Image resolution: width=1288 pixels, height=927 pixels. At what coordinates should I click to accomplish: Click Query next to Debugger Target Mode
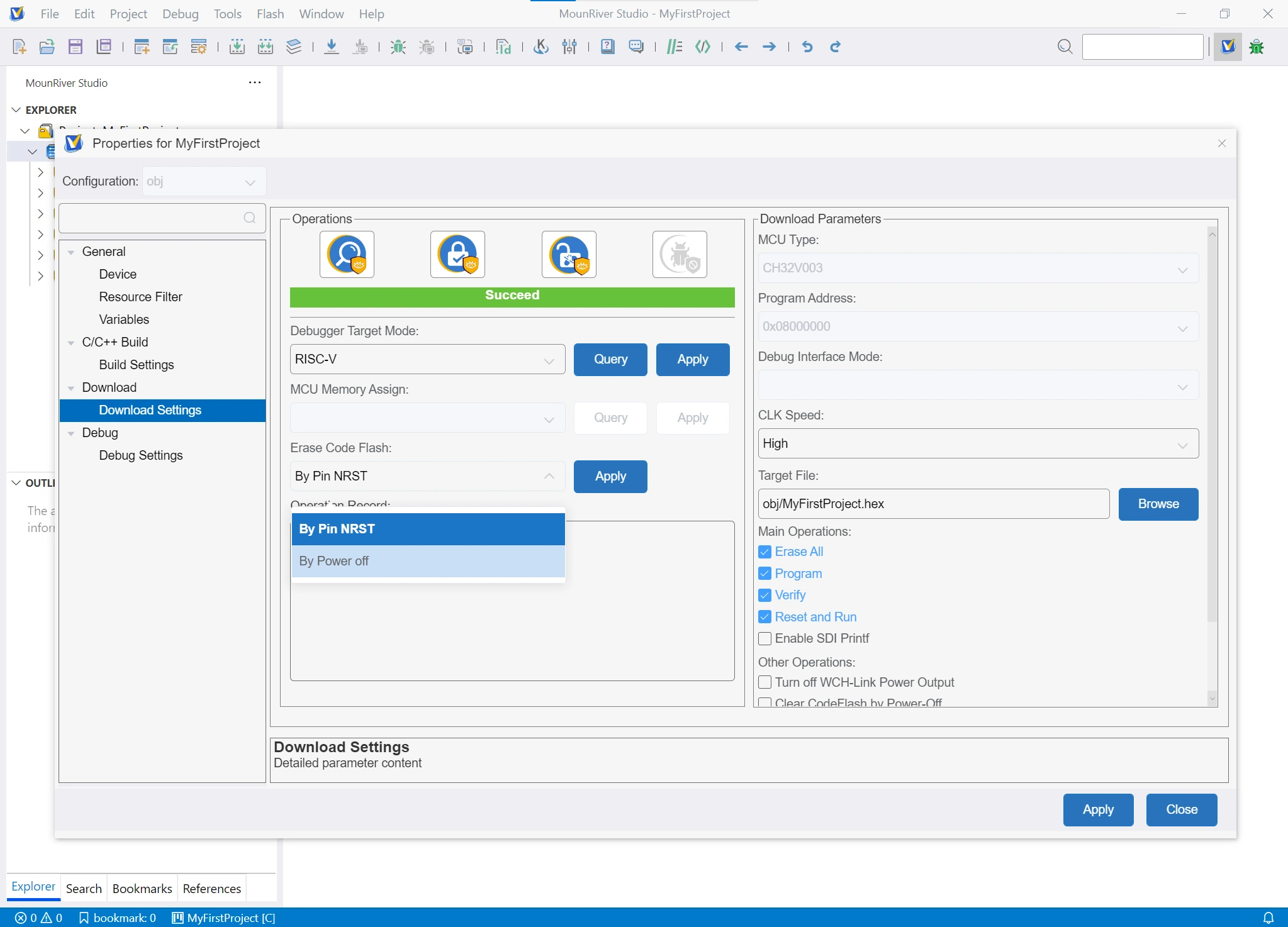(x=610, y=359)
